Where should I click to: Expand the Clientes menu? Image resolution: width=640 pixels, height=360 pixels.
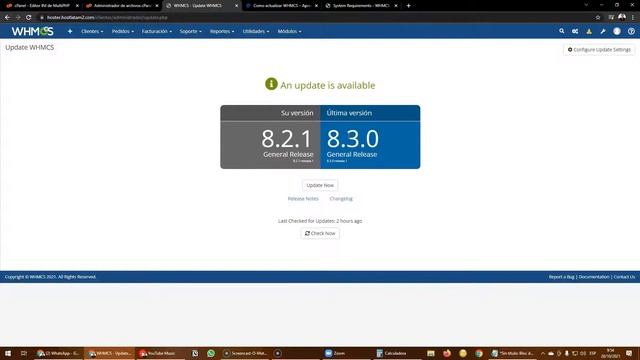(92, 31)
